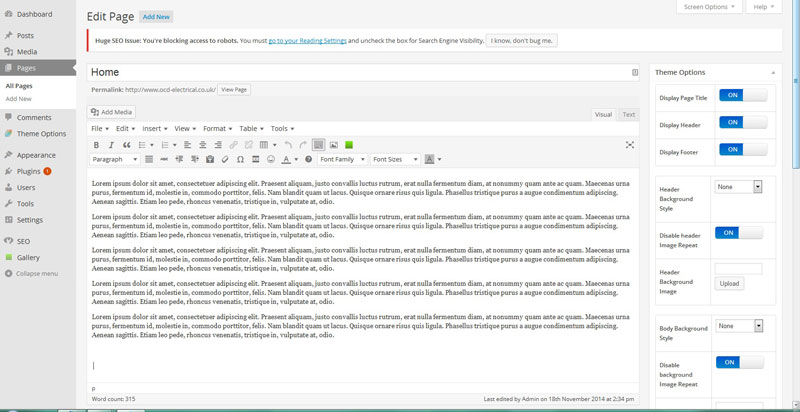This screenshot has height=412, width=800.
Task: Open the Paragraph format dropdown
Action: tap(115, 160)
